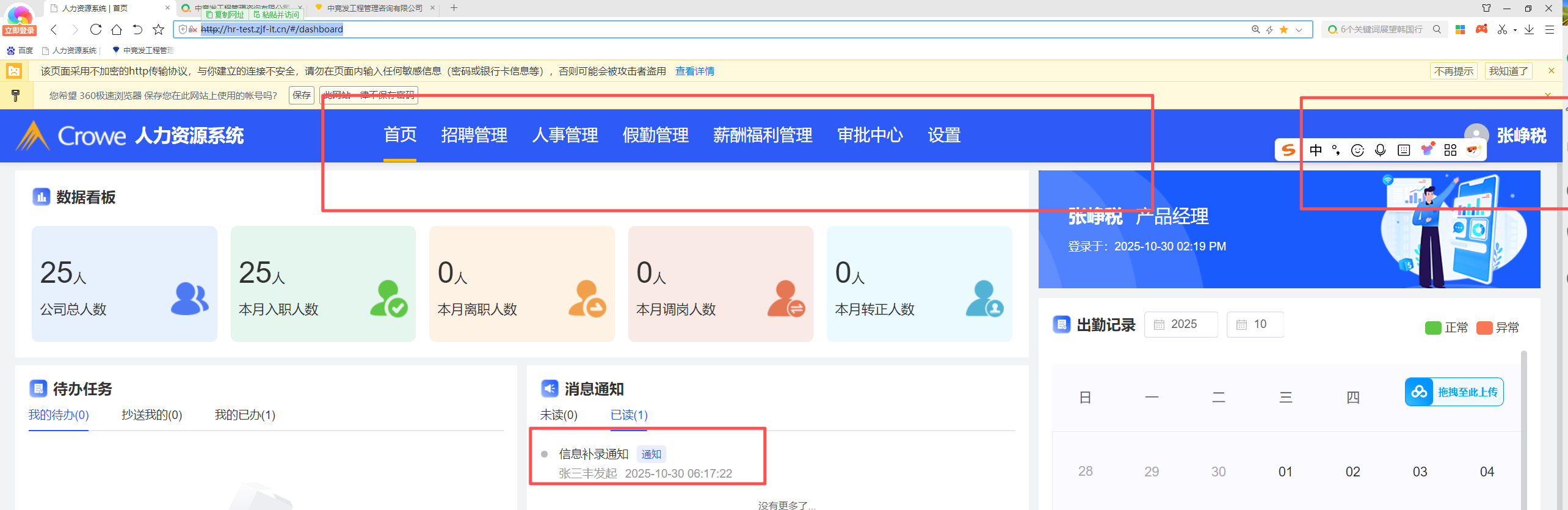1568x510 pixels.
Task: Open the IME emoji smiley panel
Action: tap(1357, 150)
